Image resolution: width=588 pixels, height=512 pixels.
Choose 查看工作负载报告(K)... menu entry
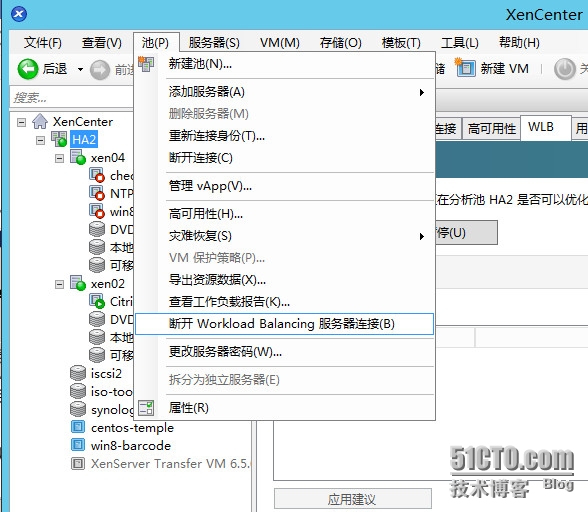pos(284,302)
